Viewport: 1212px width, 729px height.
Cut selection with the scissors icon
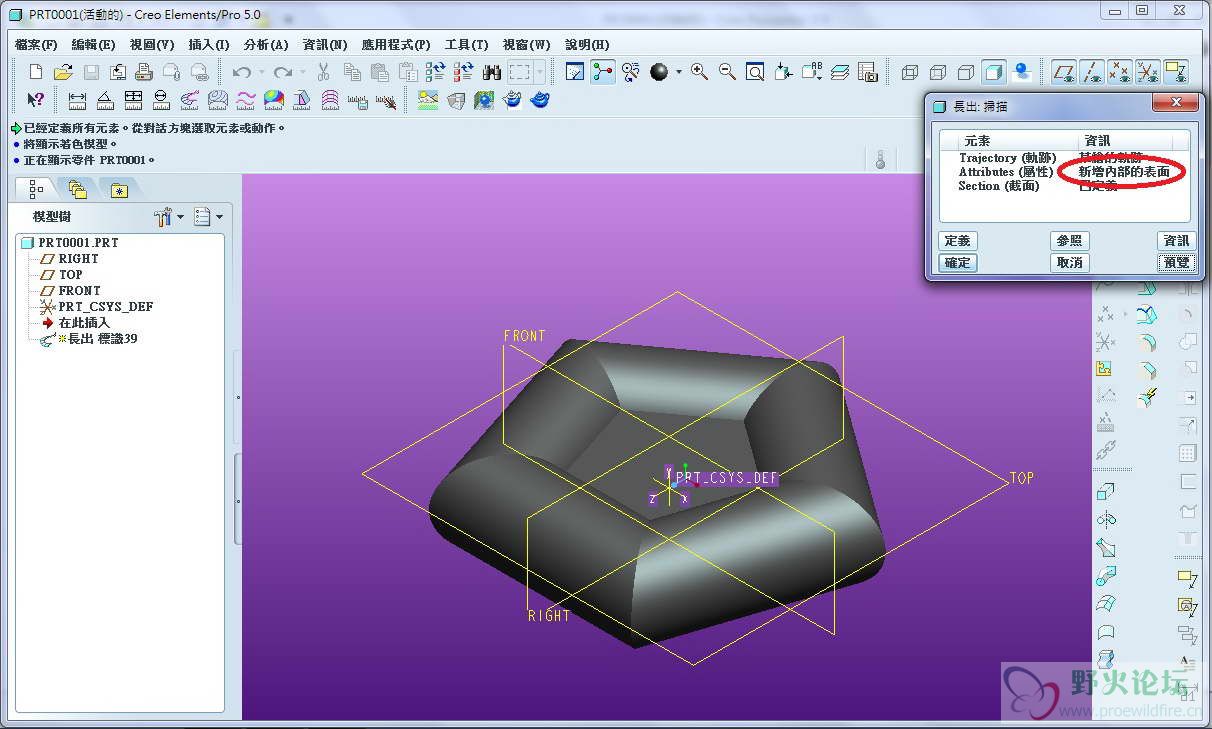click(x=324, y=72)
